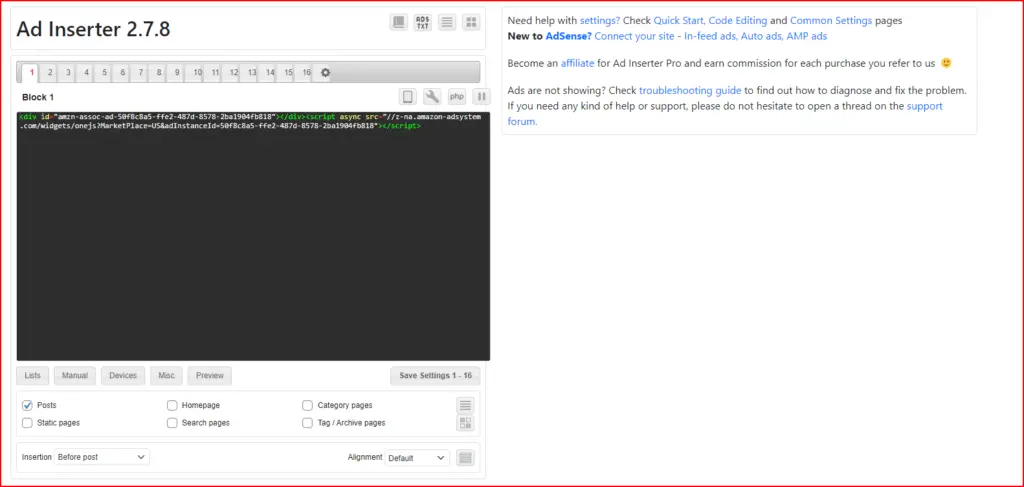Viewport: 1024px width, 487px height.
Task: Enable the Static pages checkbox
Action: [x=27, y=423]
